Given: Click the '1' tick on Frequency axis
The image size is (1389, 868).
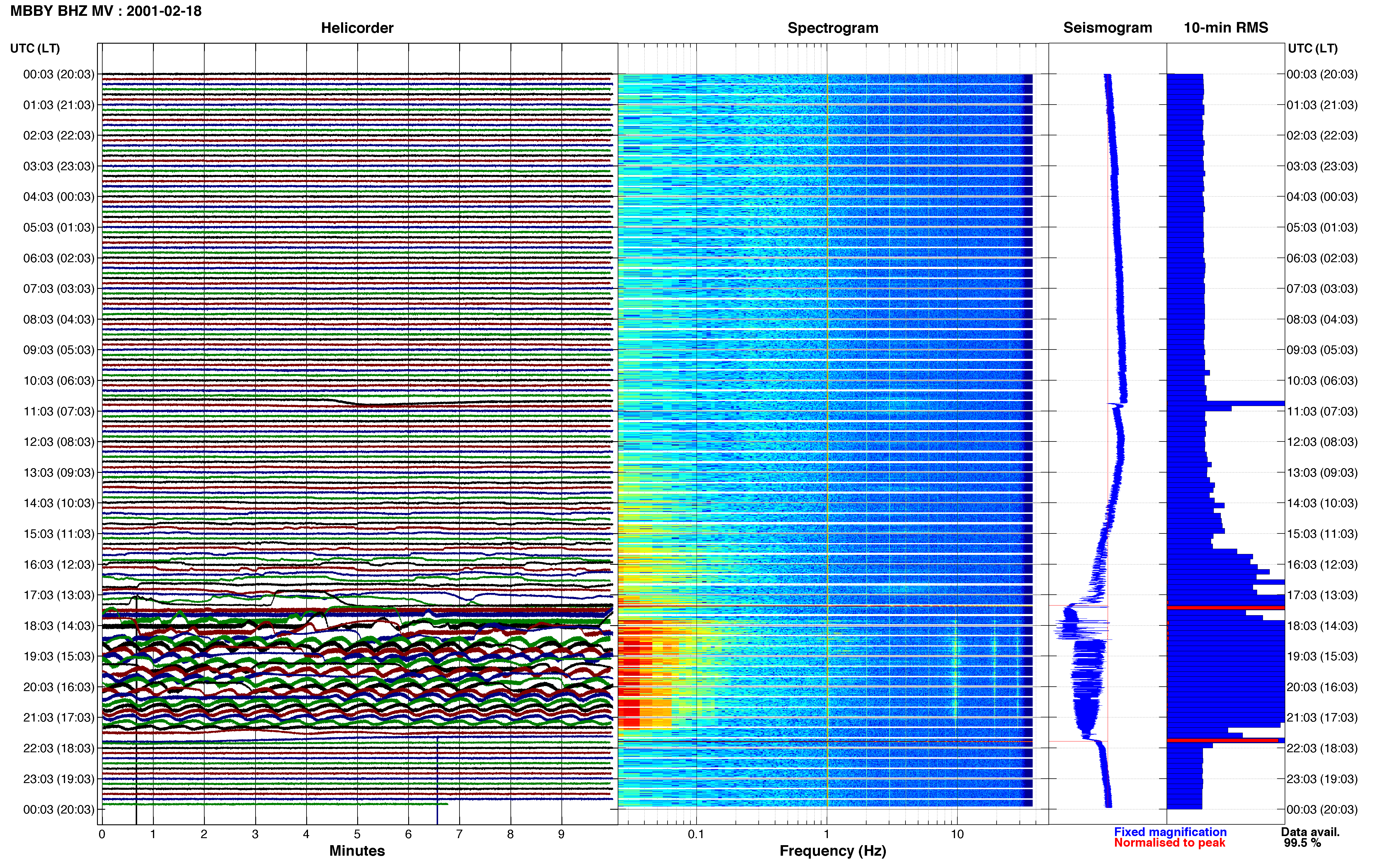Looking at the screenshot, I should coord(827,835).
